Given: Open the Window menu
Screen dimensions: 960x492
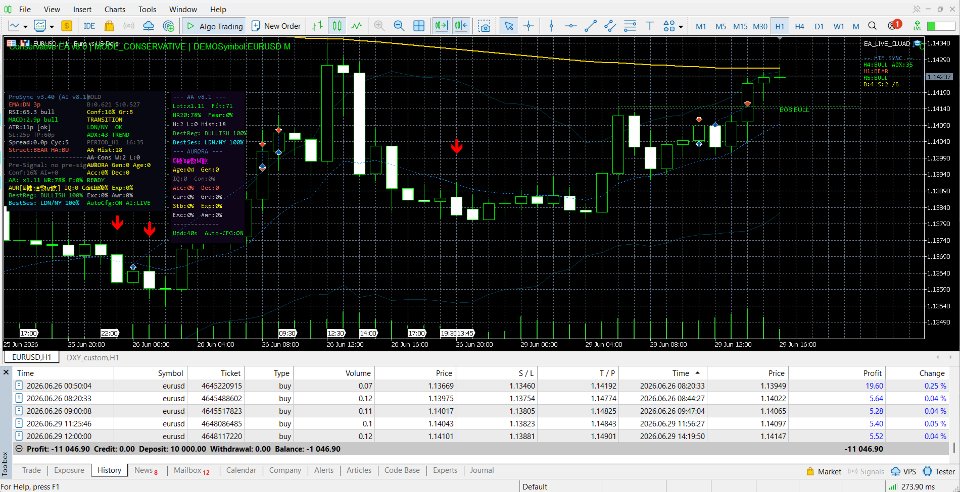Looking at the screenshot, I should [183, 9].
